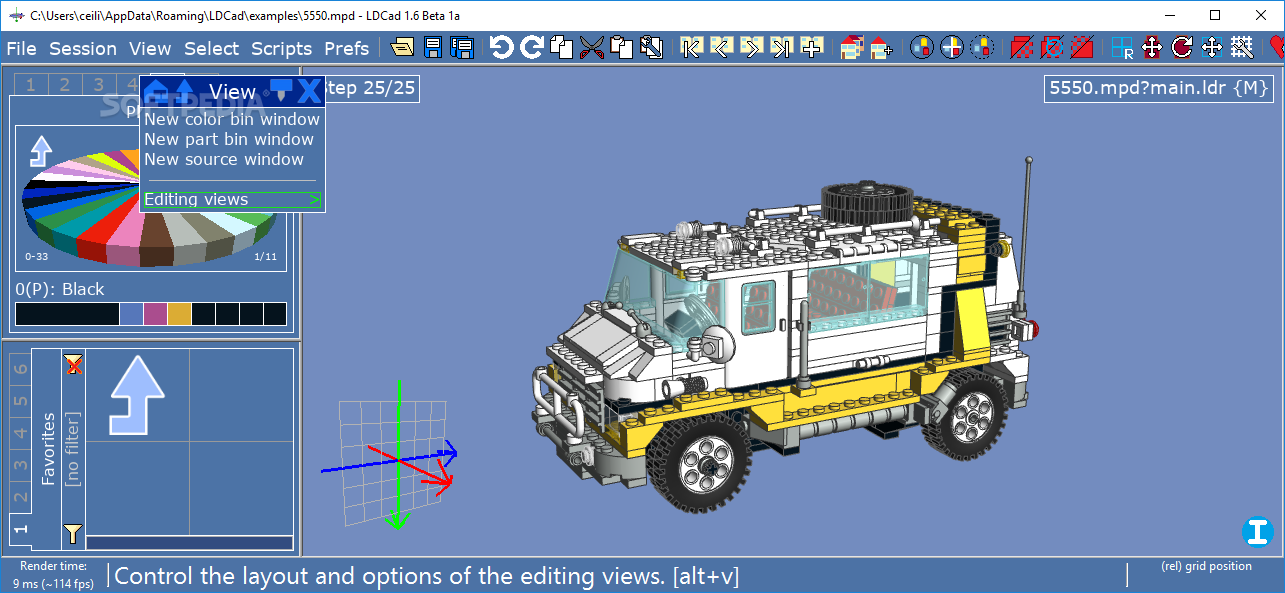The image size is (1285, 593).
Task: Pick the blue swatch in color bar
Action: coord(131,314)
